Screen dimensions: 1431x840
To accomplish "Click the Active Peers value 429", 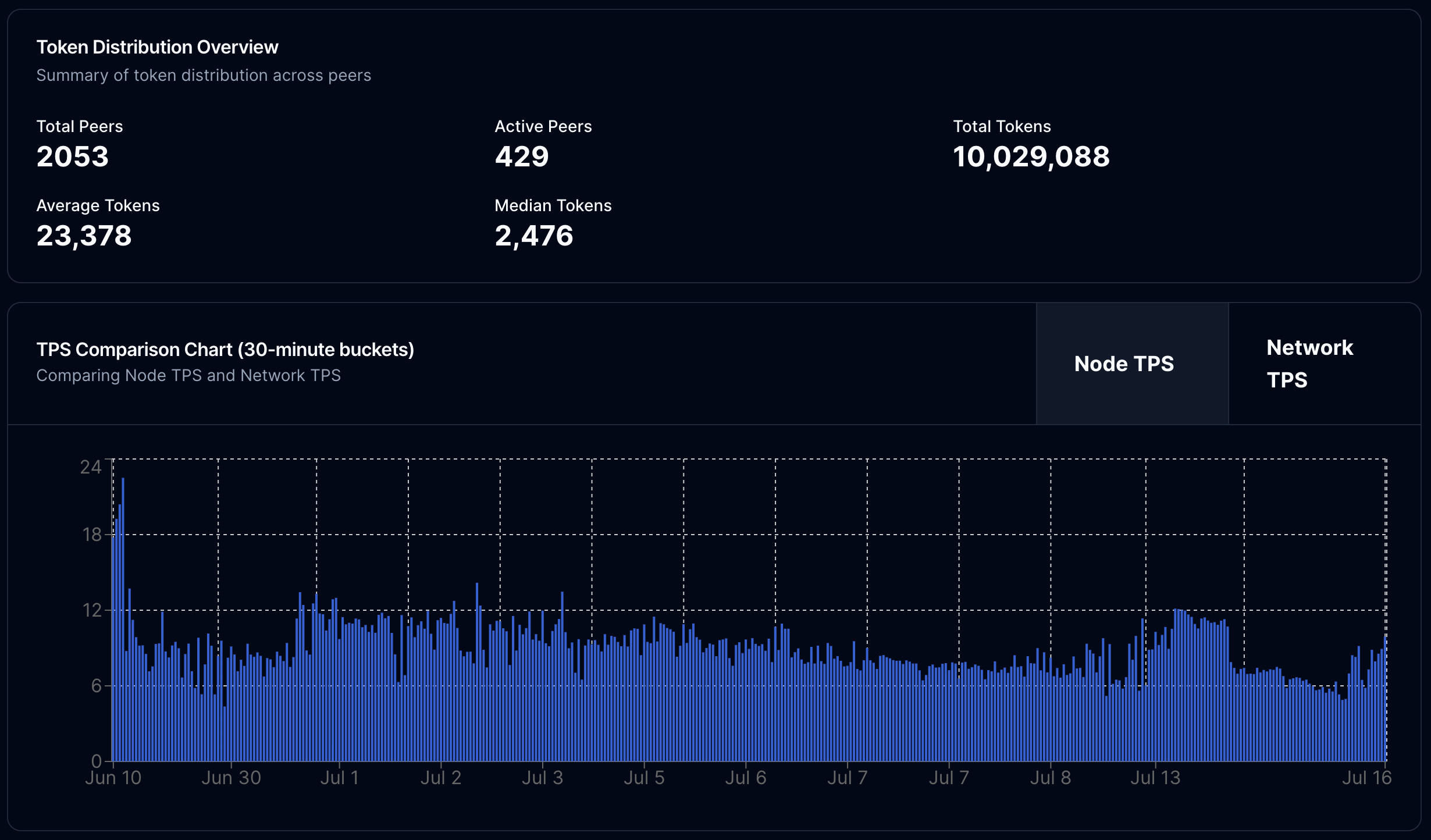I will 522,156.
